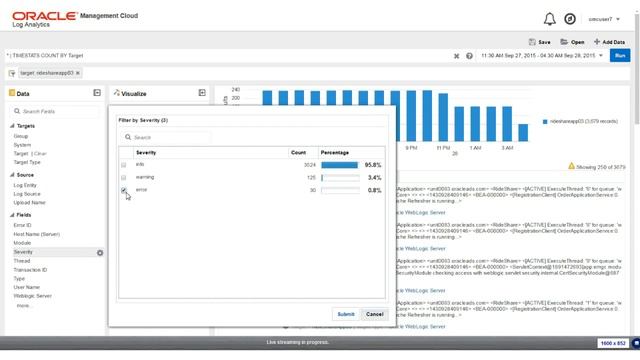Collapse the Targets section

click(x=12, y=126)
